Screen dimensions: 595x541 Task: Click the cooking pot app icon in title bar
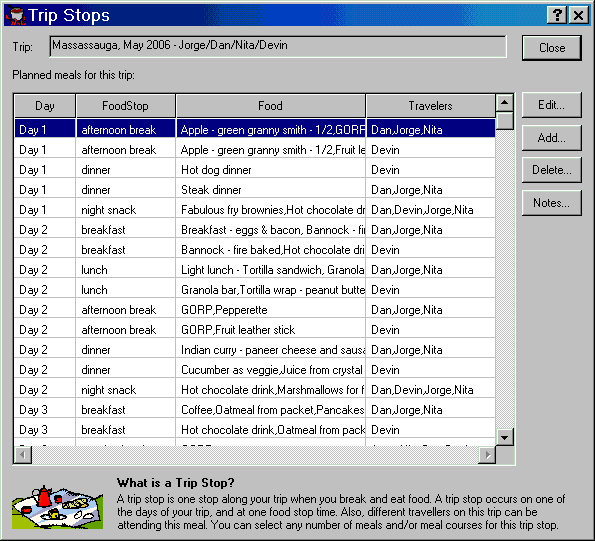(16, 16)
